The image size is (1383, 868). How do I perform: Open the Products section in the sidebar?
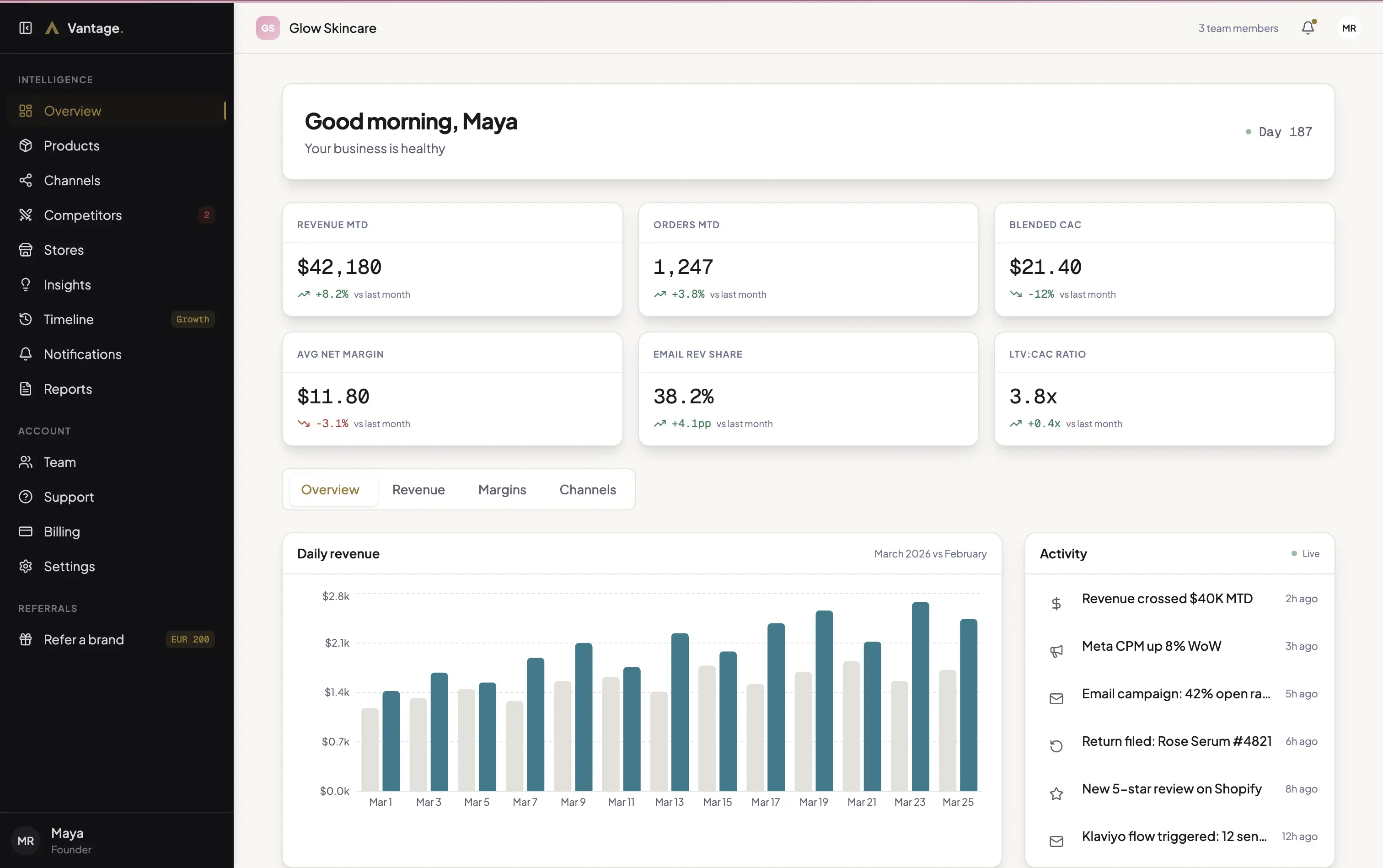click(x=70, y=146)
